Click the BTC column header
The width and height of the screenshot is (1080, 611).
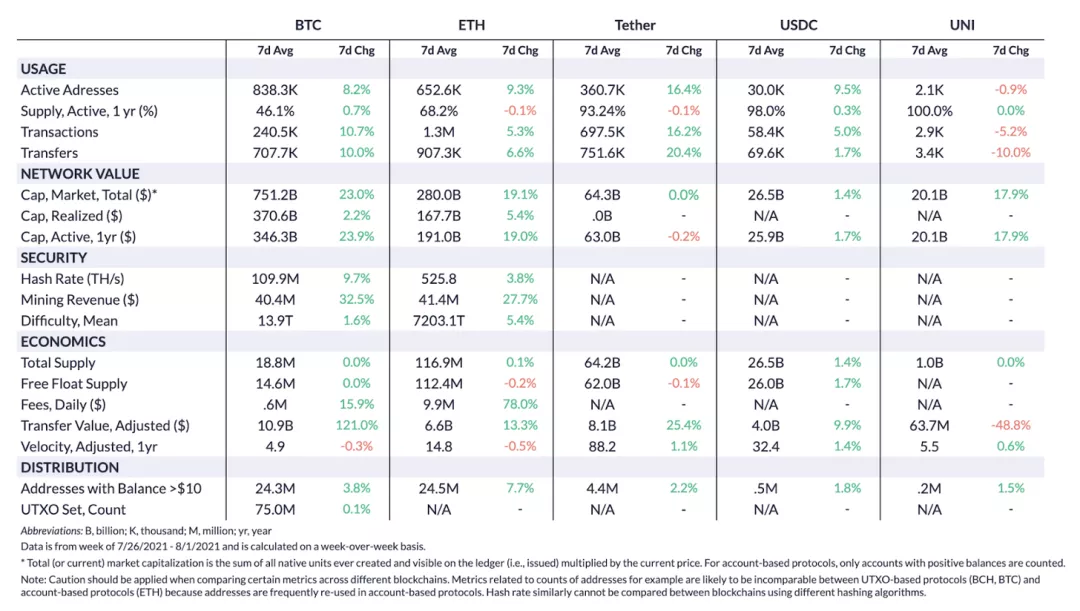(308, 25)
